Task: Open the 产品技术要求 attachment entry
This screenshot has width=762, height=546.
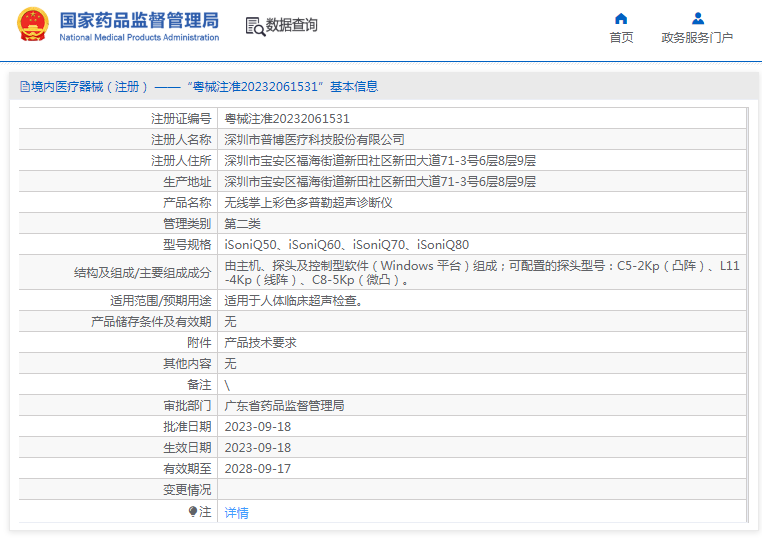Action: click(260, 342)
